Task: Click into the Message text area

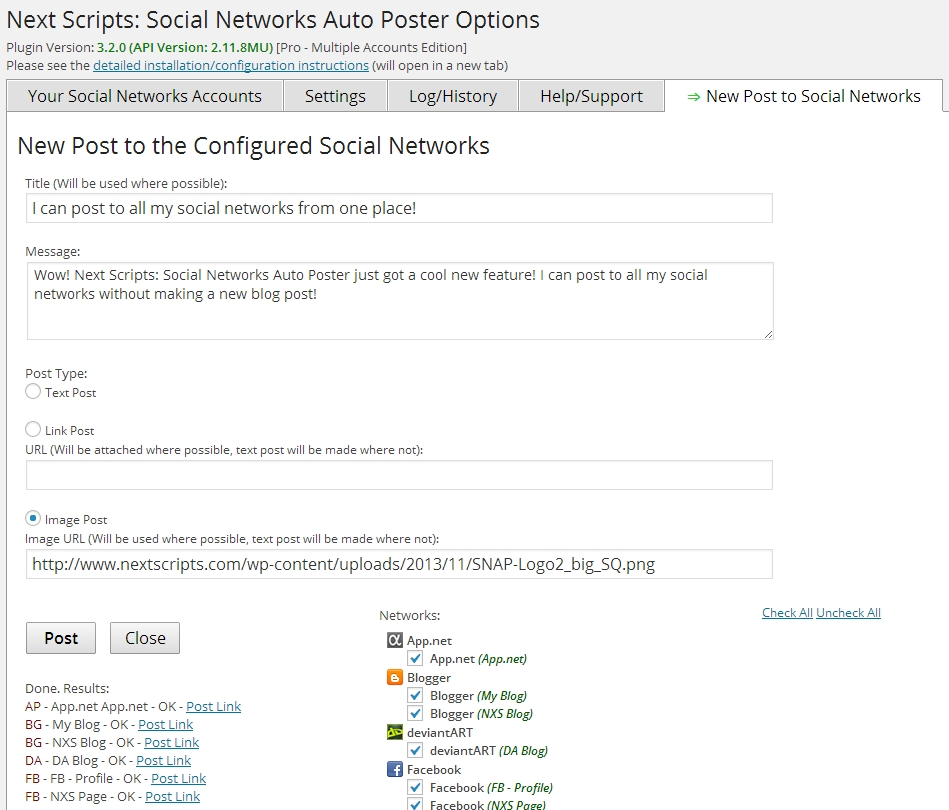Action: coord(400,301)
